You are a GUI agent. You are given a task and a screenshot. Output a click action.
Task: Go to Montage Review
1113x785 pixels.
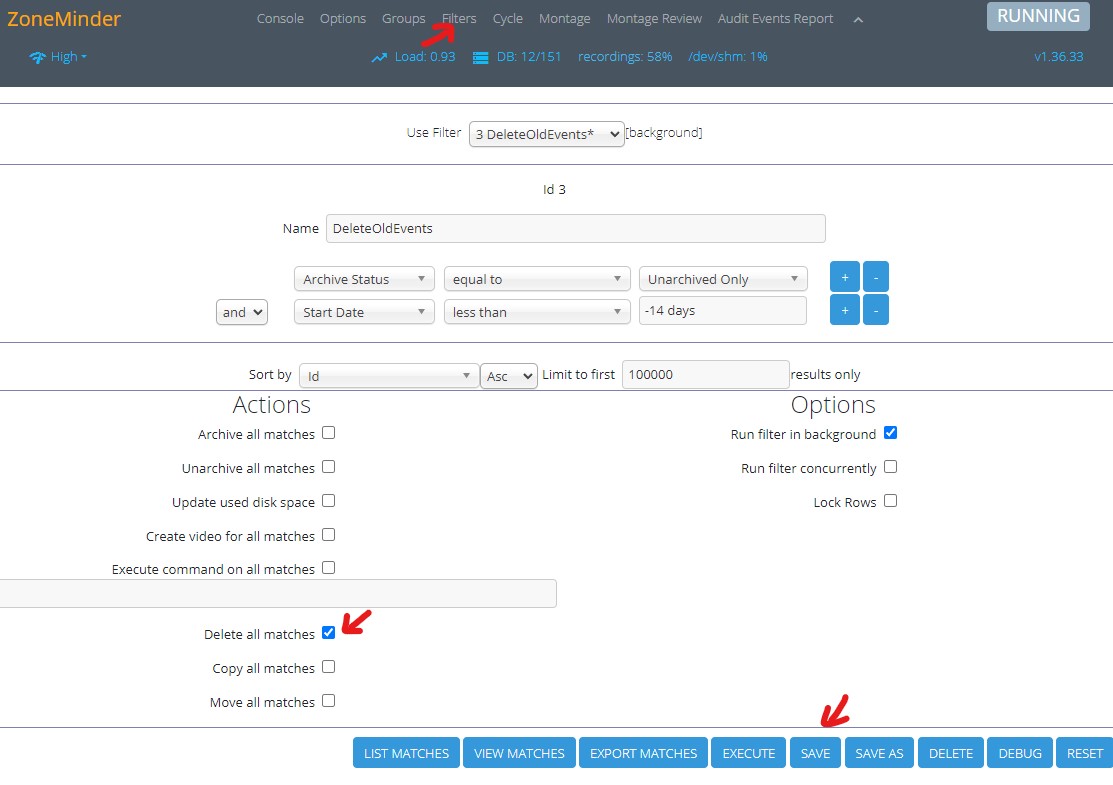pyautogui.click(x=654, y=19)
